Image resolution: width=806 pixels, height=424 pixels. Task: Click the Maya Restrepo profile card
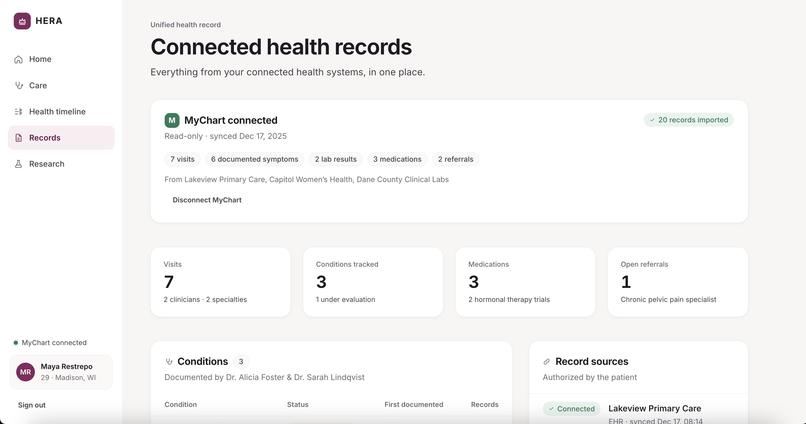61,372
